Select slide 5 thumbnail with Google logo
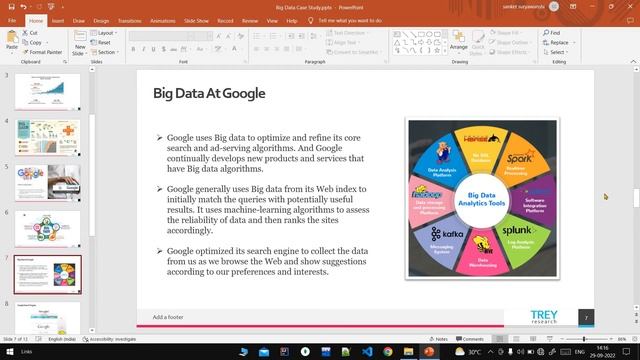Image resolution: width=640 pixels, height=360 pixels. (x=48, y=182)
